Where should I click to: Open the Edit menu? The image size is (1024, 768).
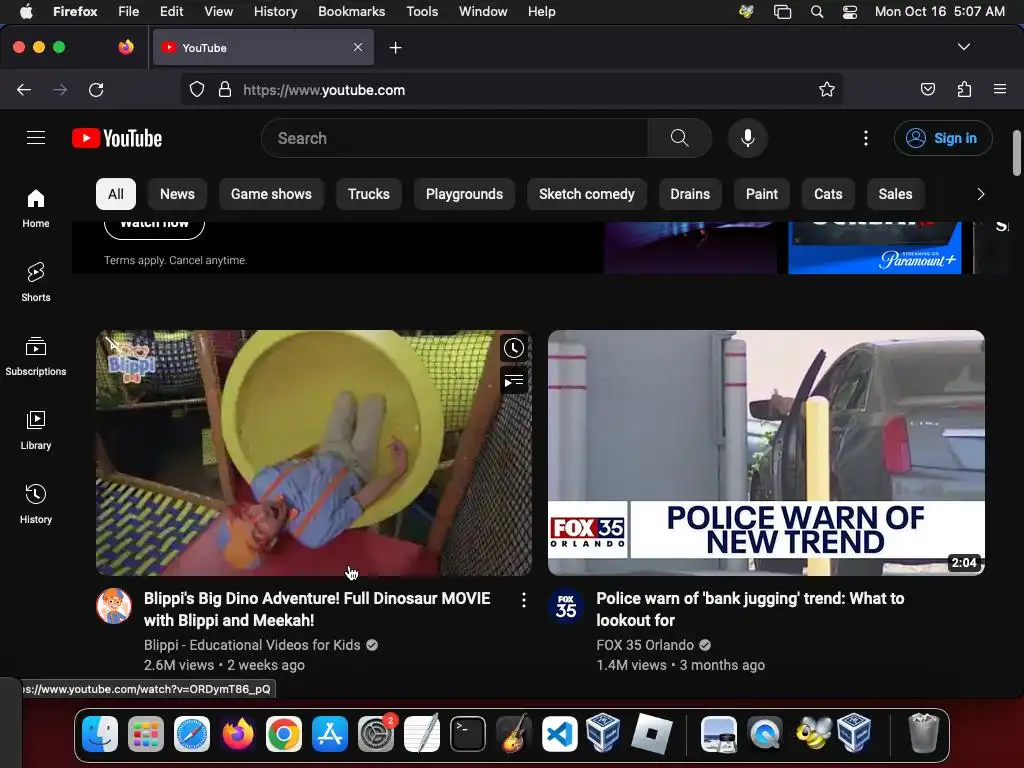click(x=171, y=12)
